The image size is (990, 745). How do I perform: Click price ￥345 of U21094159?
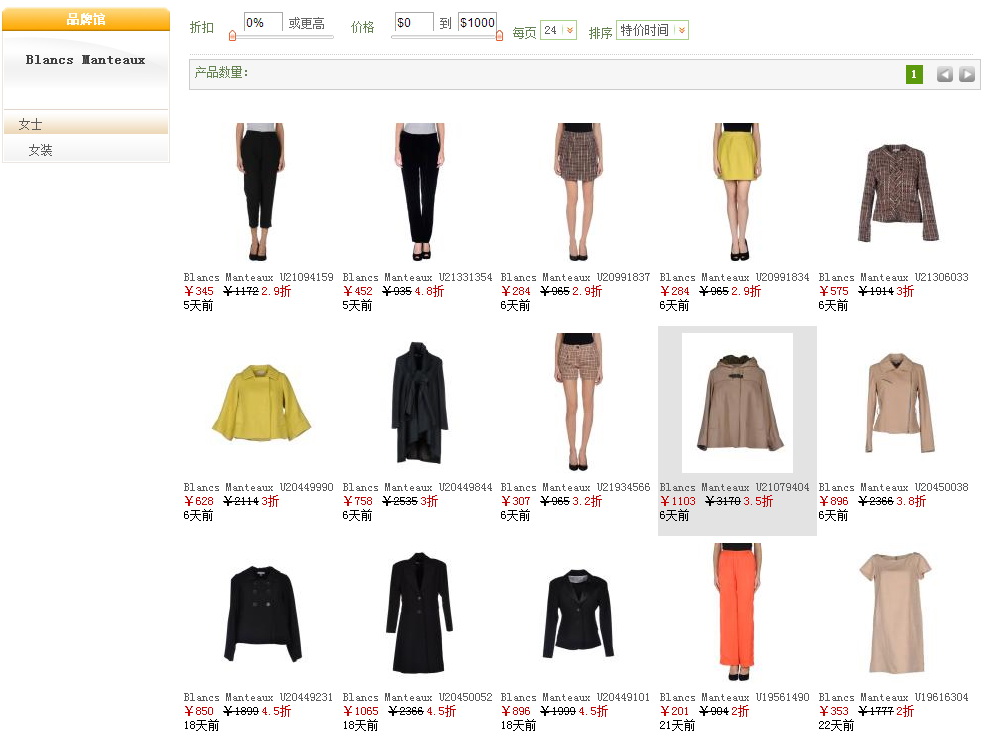[199, 291]
